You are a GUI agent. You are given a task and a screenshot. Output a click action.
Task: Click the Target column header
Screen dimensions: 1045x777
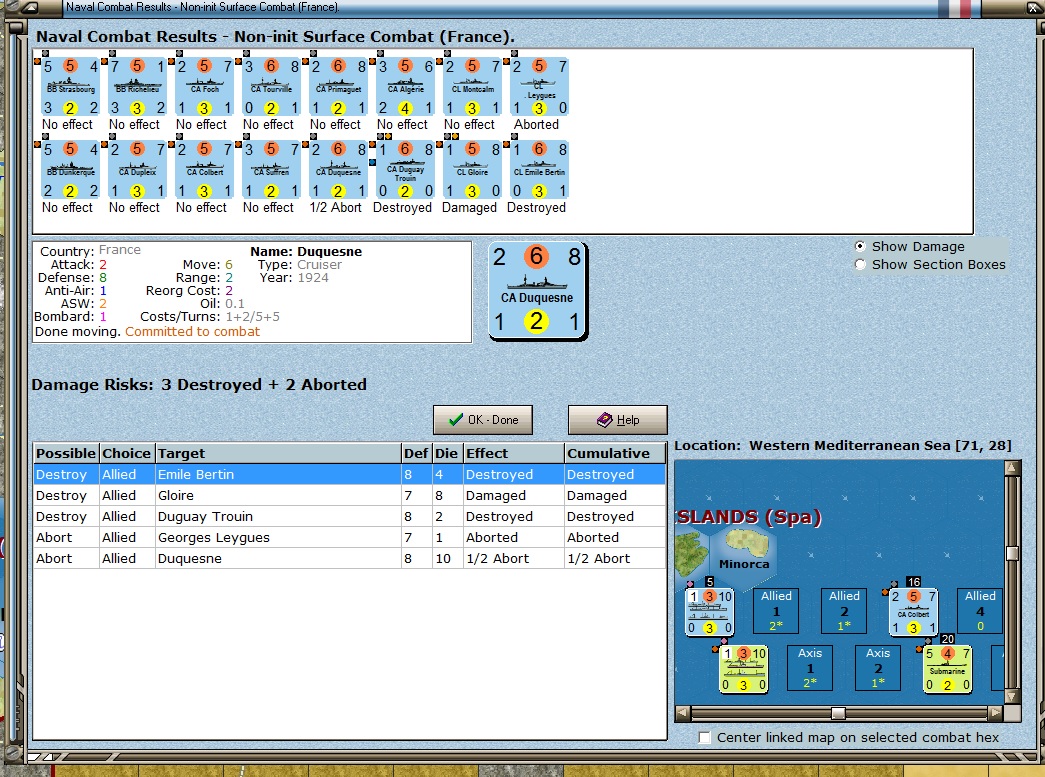(x=277, y=453)
